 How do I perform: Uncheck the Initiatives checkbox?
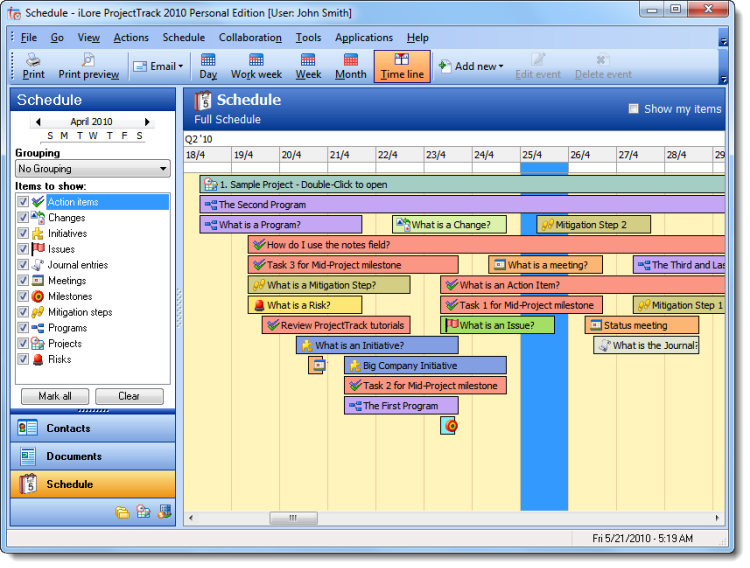tap(23, 234)
